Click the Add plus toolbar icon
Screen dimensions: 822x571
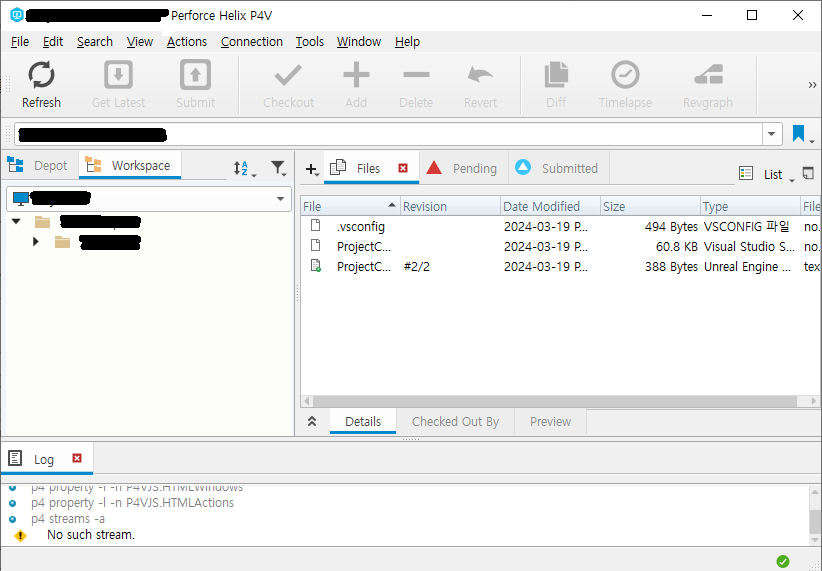click(356, 74)
